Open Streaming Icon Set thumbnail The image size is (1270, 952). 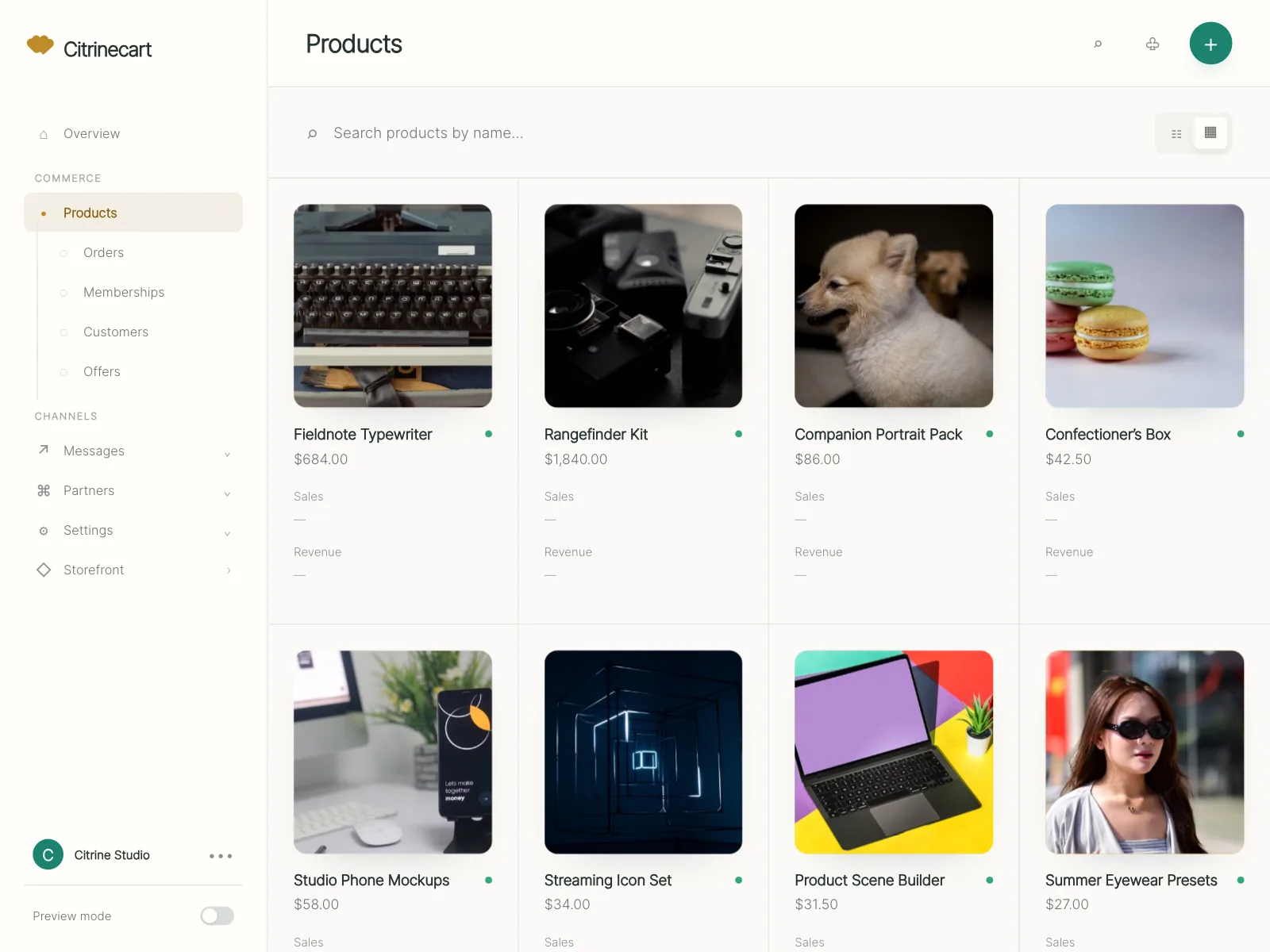tap(643, 752)
